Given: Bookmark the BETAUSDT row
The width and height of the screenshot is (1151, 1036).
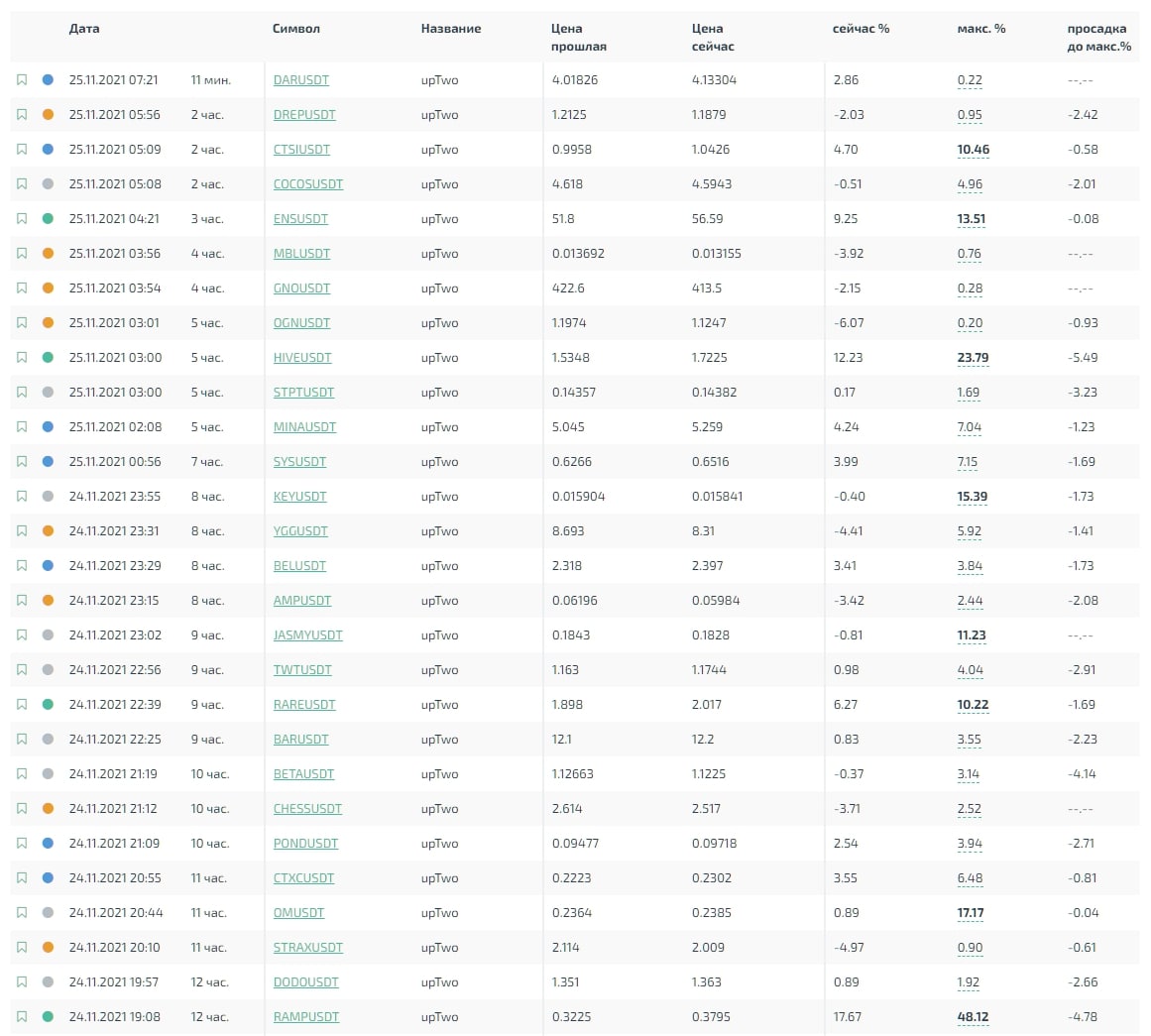Looking at the screenshot, I should 22,774.
